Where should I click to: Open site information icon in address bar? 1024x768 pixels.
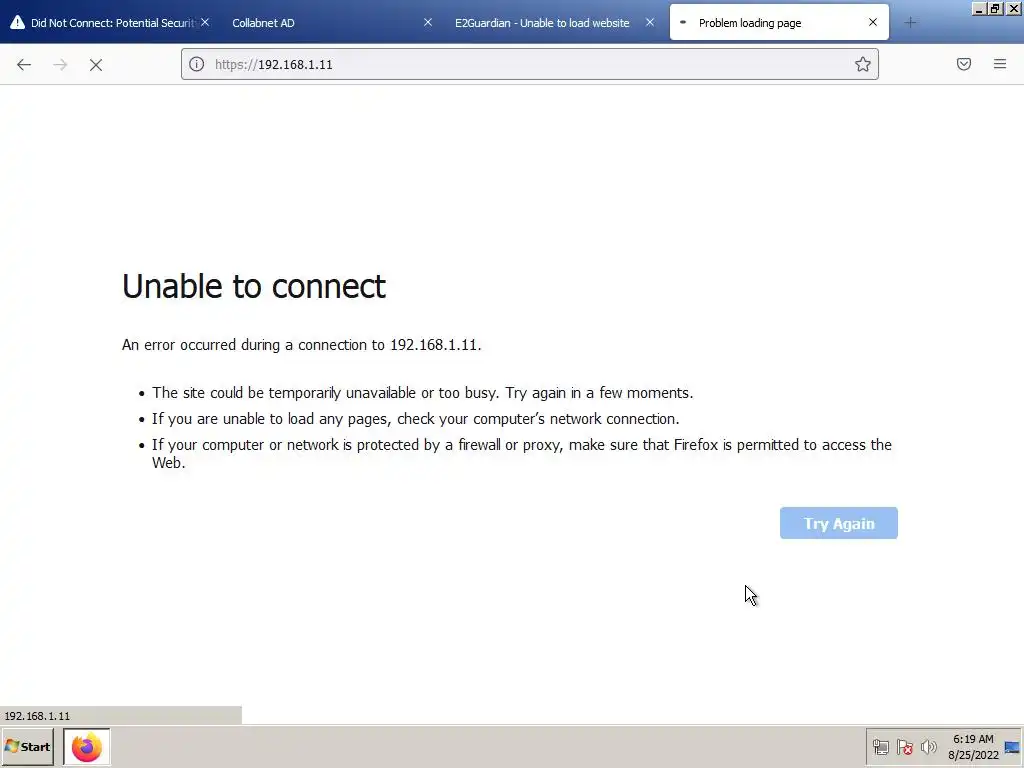point(197,64)
